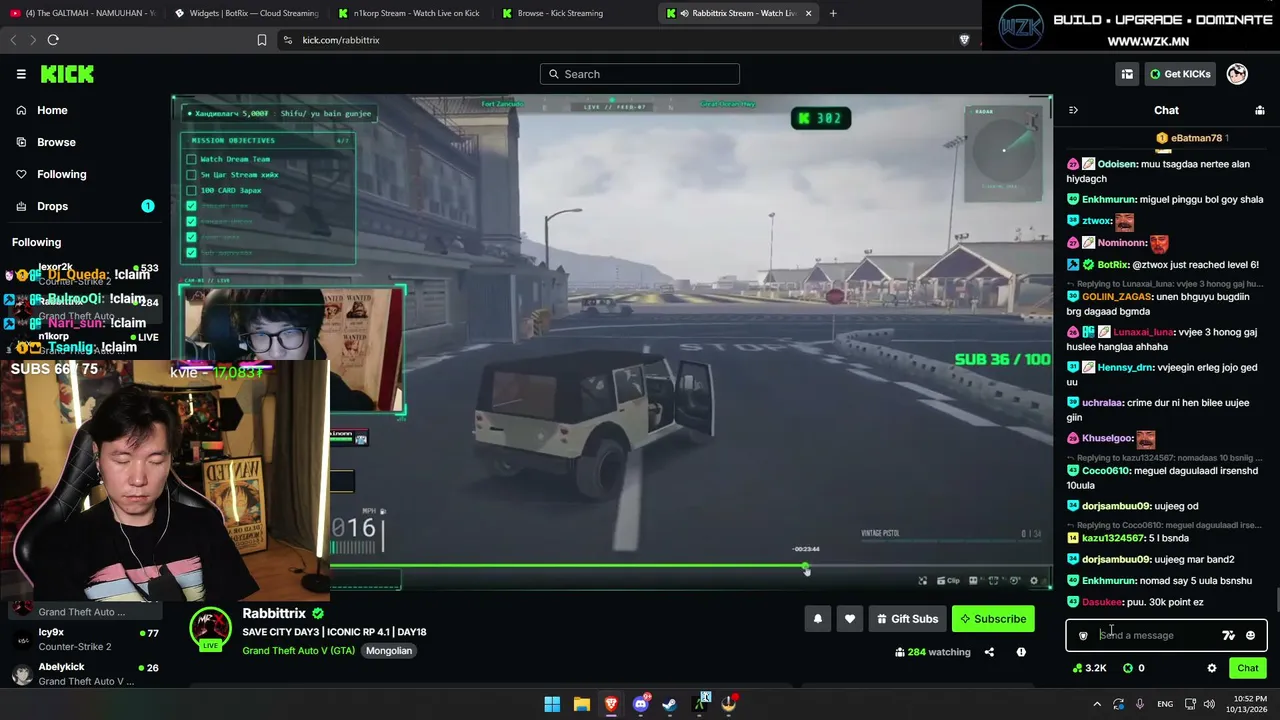Bookmark this page in the address bar
The image size is (1280, 720).
(262, 40)
